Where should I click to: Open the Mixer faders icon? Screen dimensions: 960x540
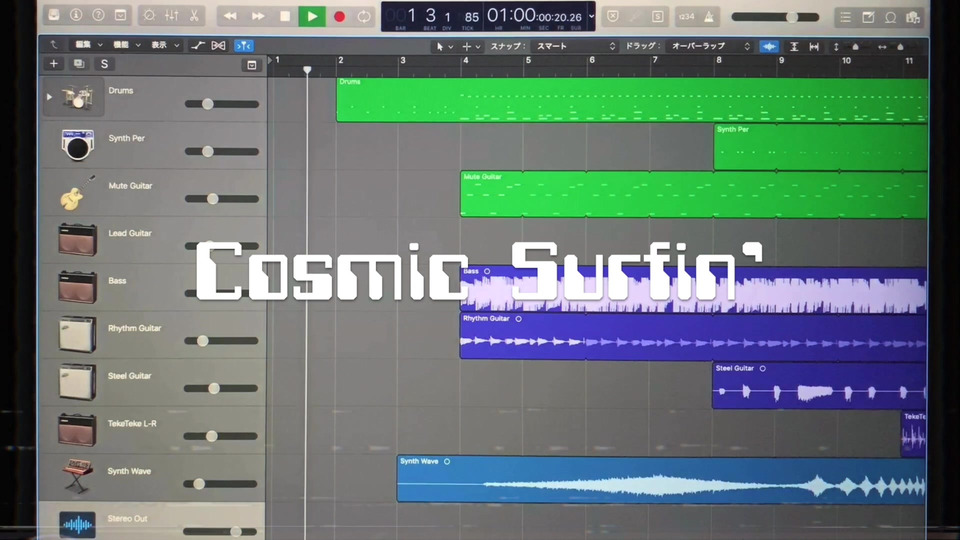click(x=171, y=16)
